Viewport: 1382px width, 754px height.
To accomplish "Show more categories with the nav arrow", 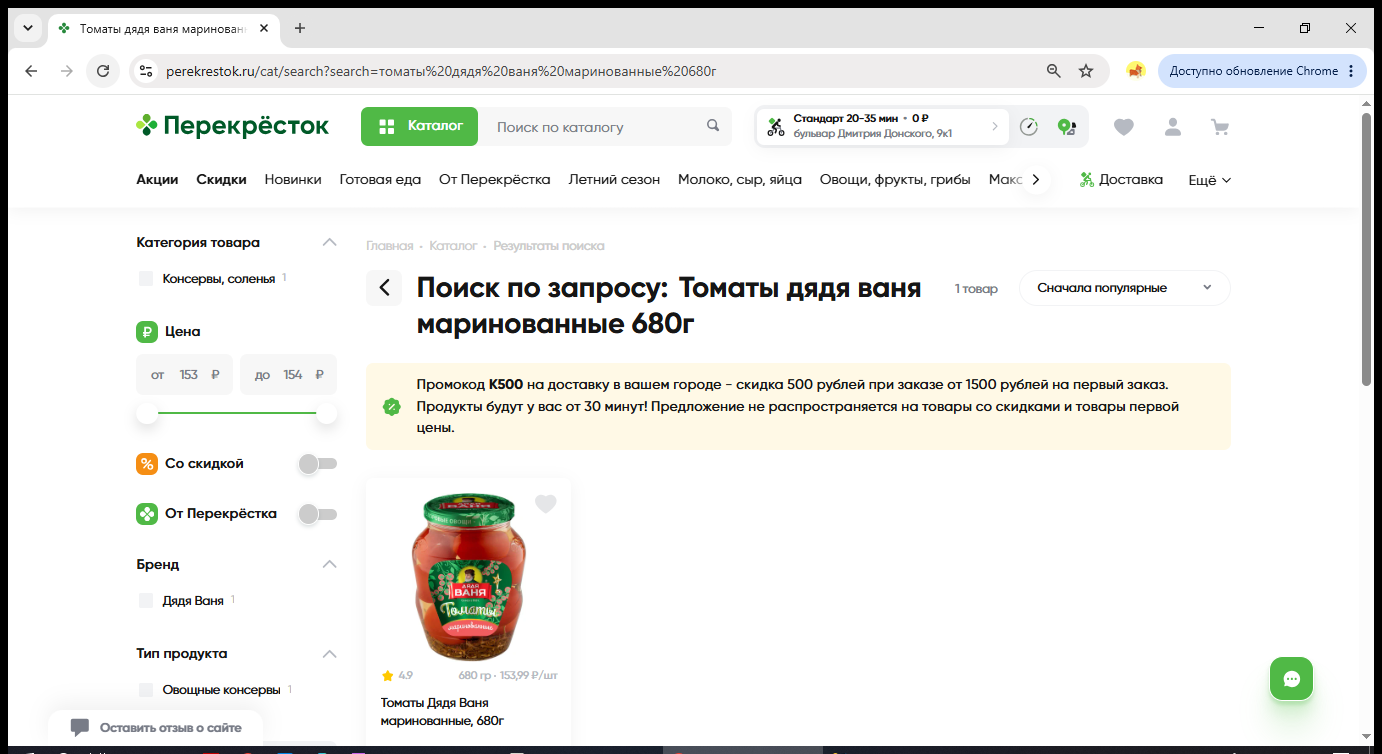I will click(x=1036, y=180).
